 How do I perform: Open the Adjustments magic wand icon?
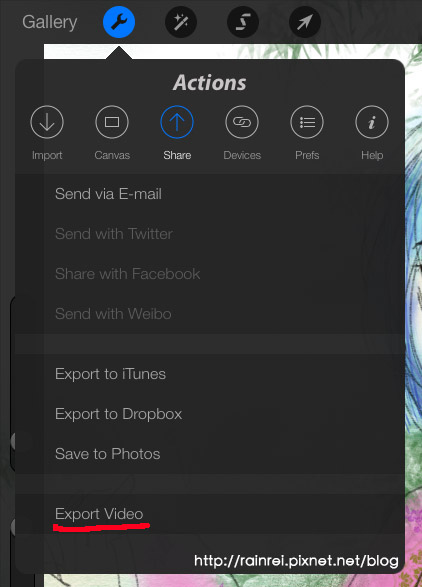pos(181,22)
